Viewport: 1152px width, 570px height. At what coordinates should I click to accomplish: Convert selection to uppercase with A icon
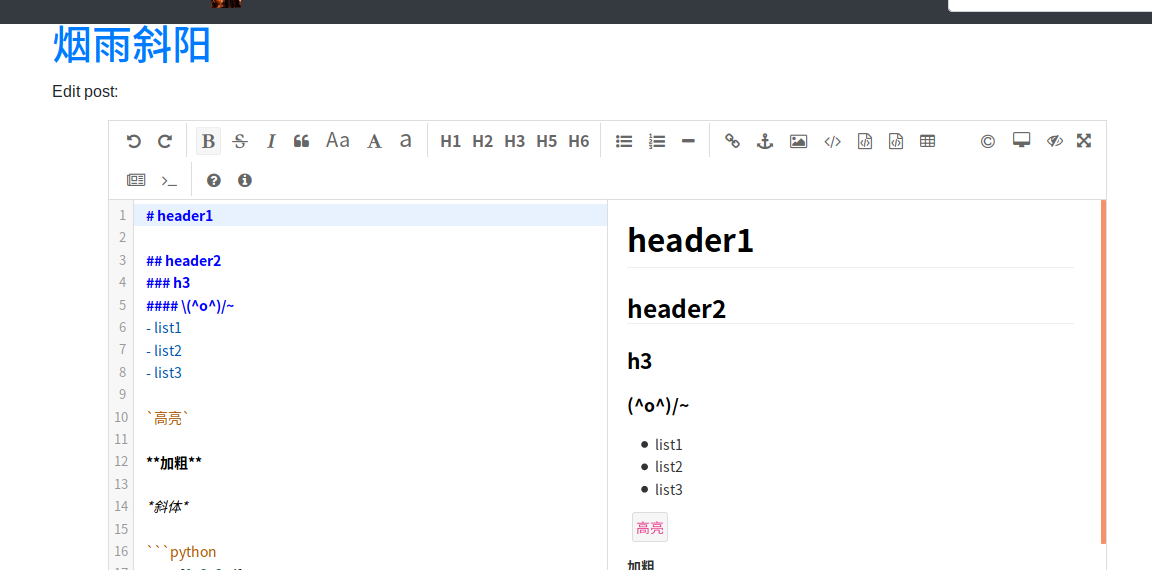pos(375,141)
